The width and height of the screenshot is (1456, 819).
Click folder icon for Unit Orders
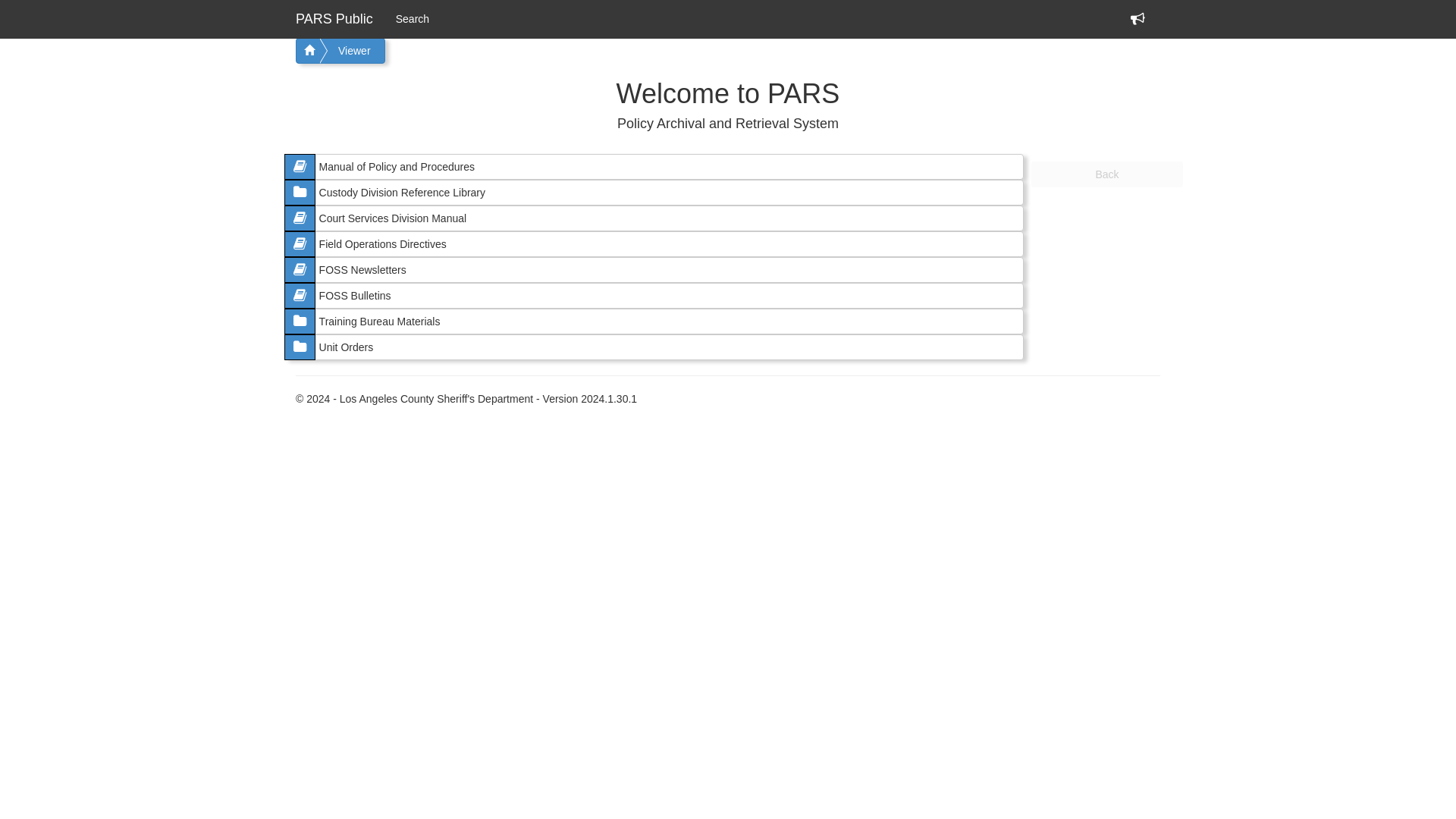coord(300,347)
